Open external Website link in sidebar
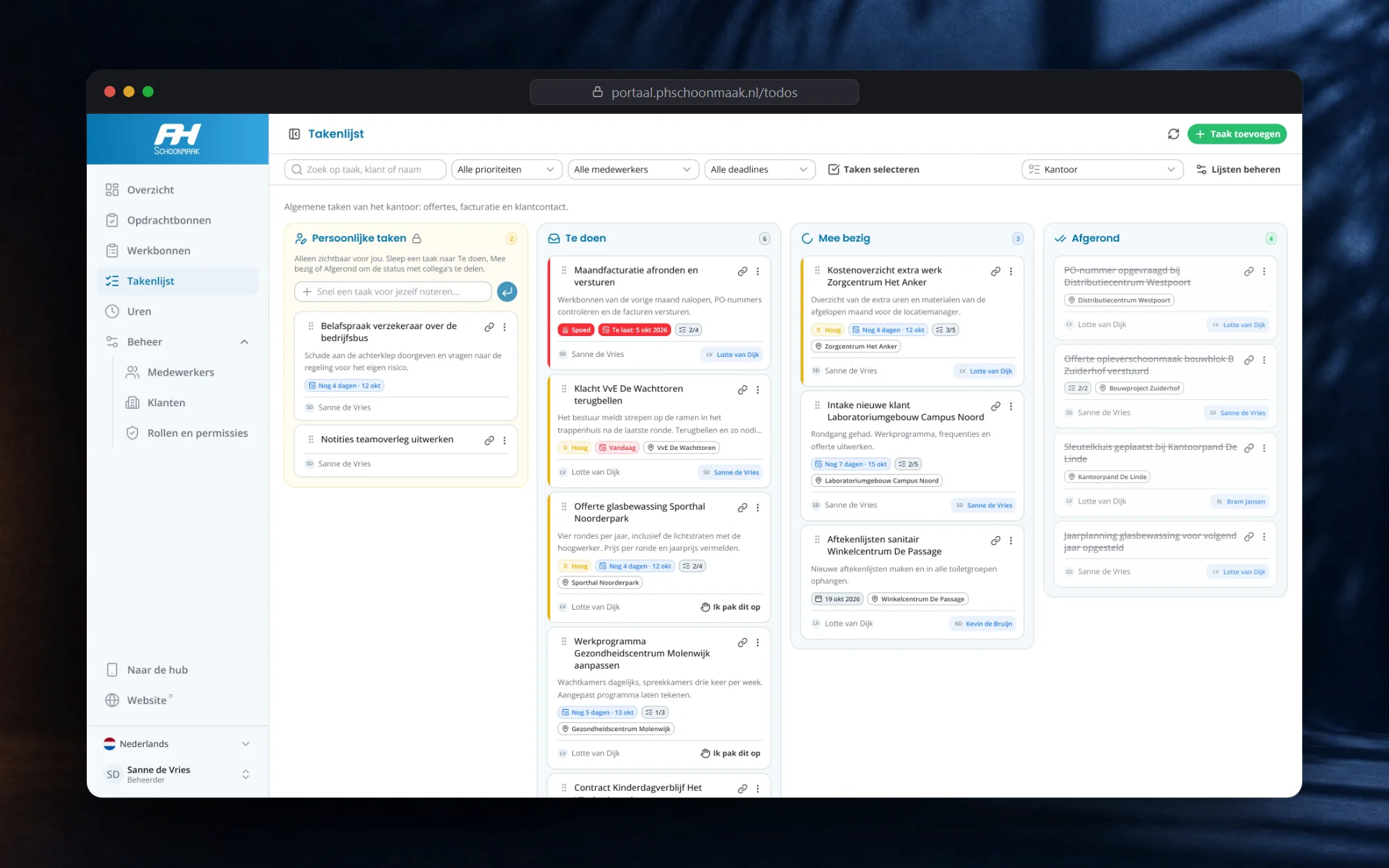 coord(178,700)
